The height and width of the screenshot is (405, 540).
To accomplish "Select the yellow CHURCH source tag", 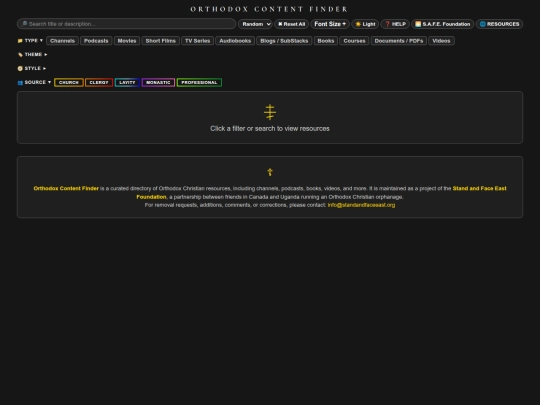I will [69, 82].
